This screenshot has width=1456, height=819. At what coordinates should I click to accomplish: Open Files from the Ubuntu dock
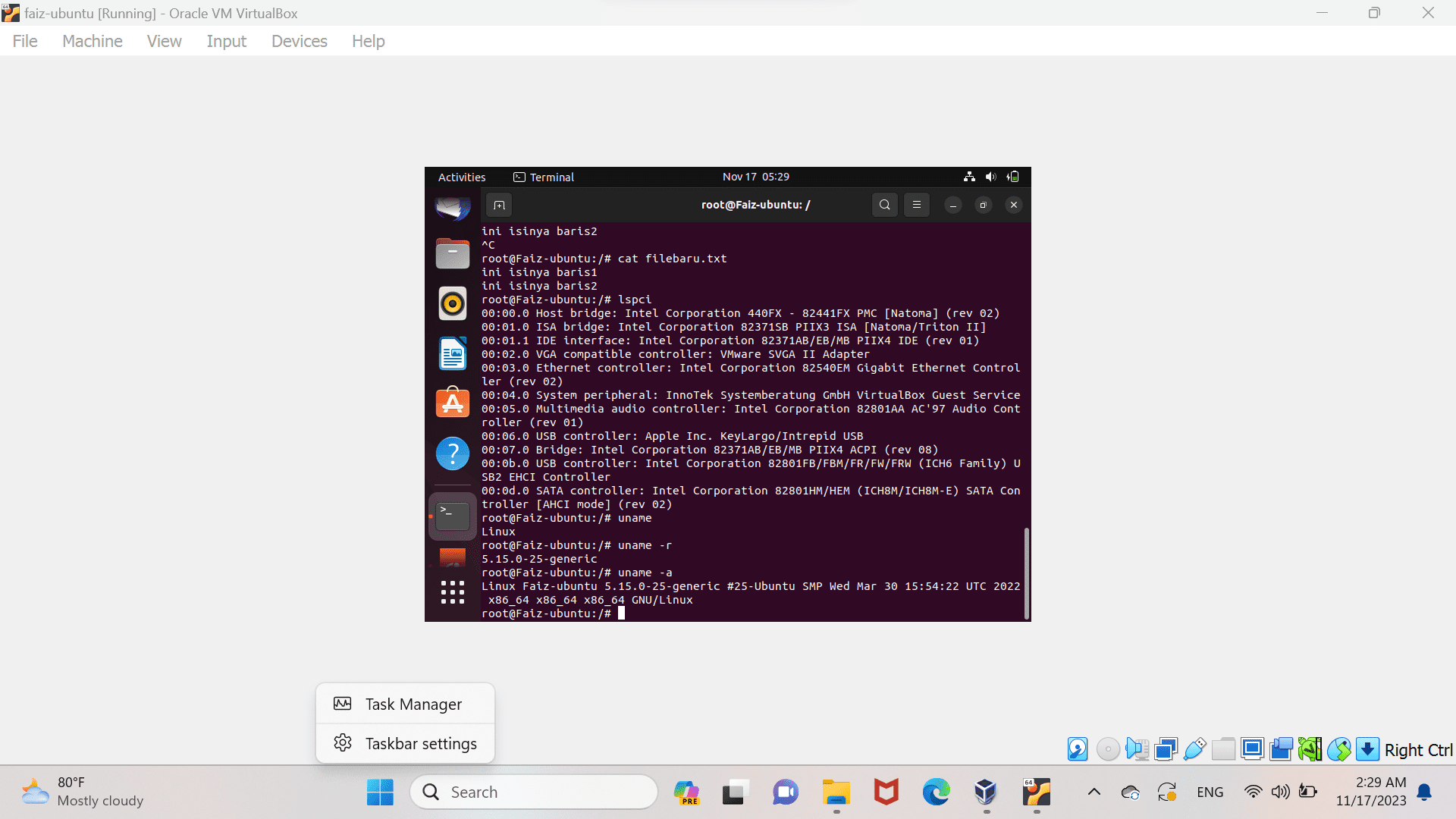(x=453, y=253)
